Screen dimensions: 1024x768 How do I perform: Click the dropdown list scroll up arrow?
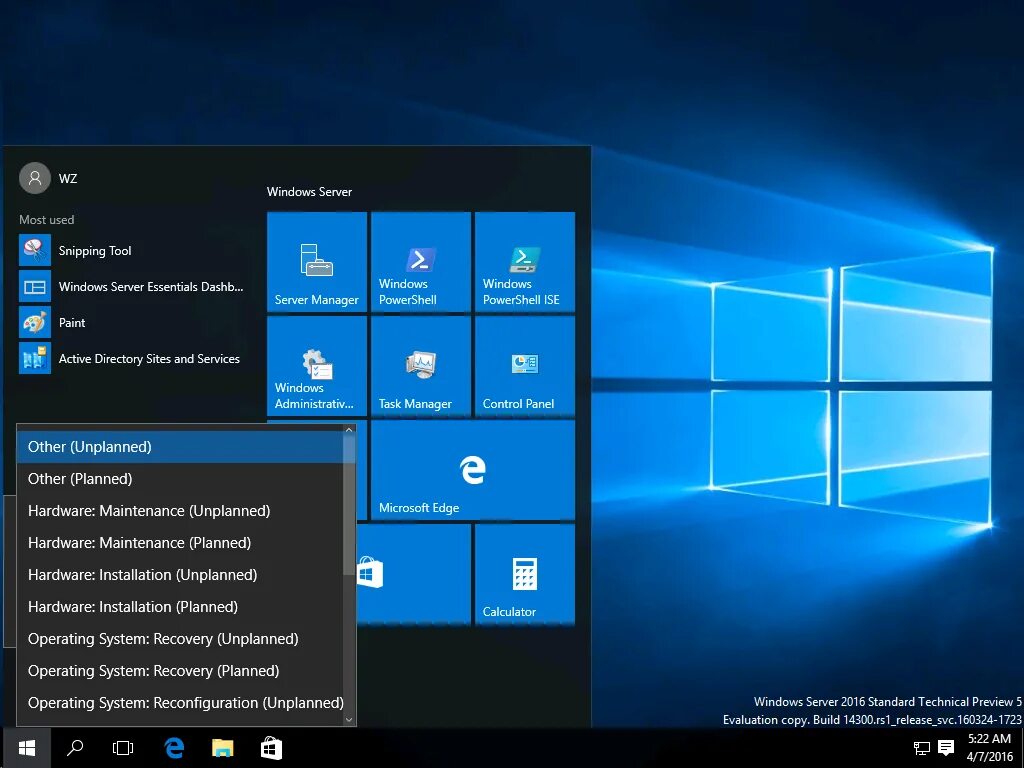(x=349, y=430)
